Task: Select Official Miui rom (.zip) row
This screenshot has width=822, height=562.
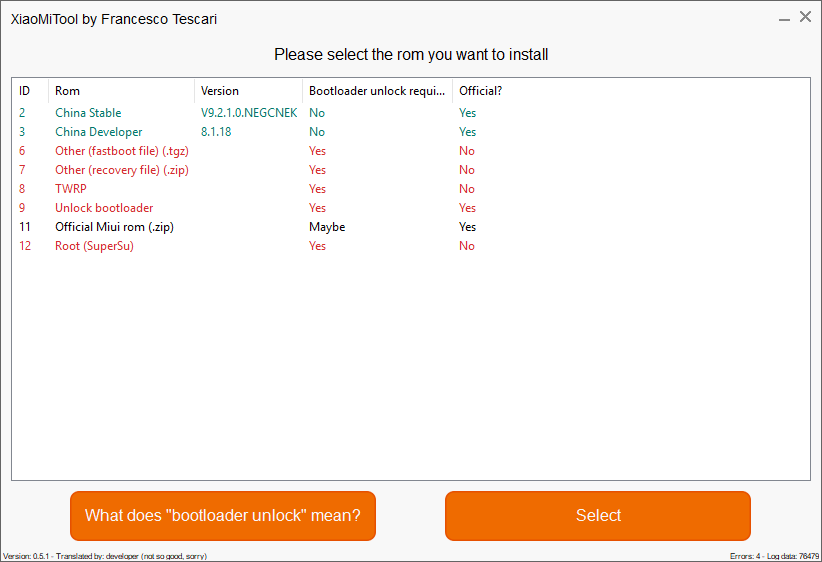Action: pyautogui.click(x=116, y=227)
